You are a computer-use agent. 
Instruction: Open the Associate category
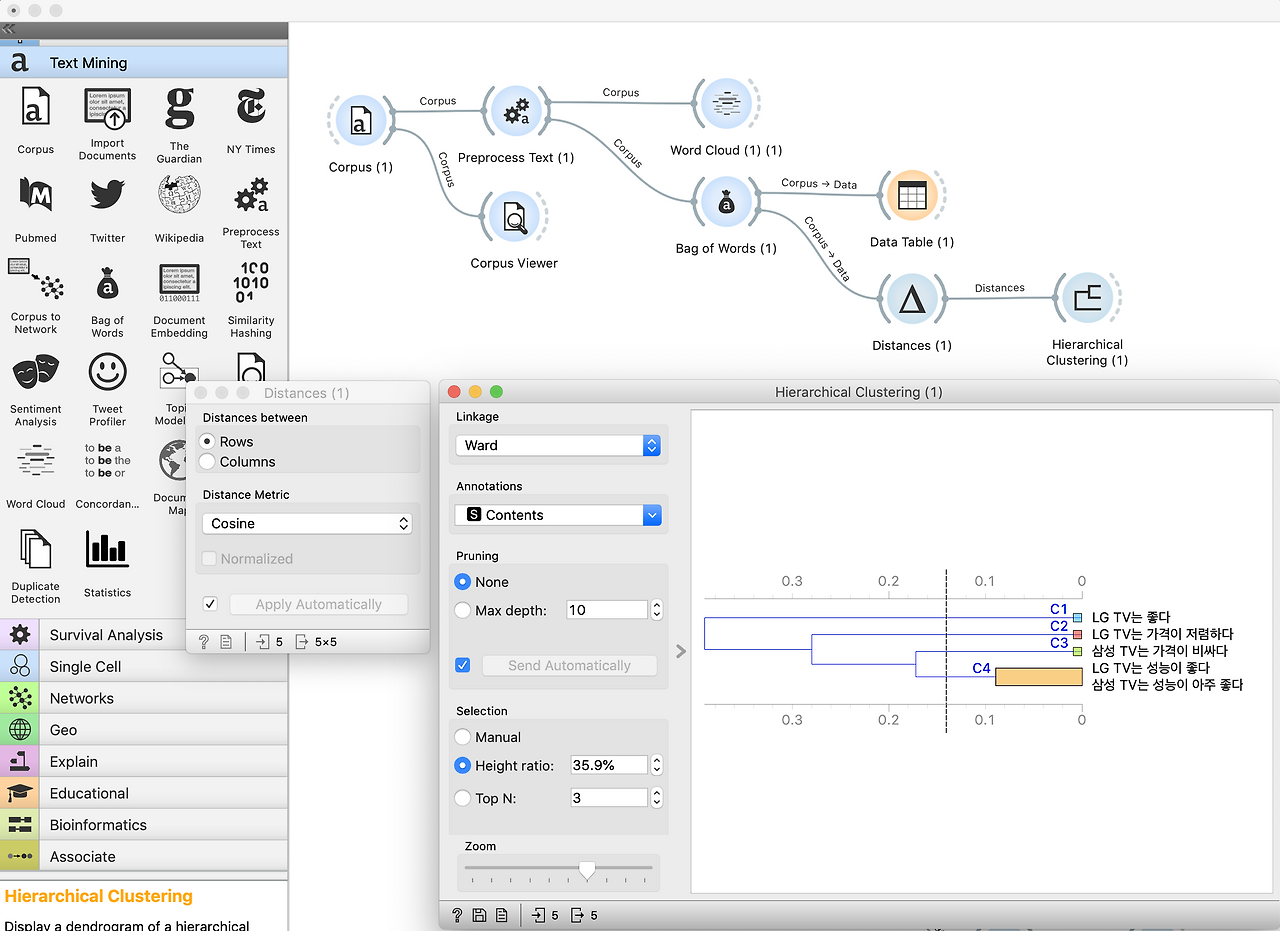(x=144, y=857)
